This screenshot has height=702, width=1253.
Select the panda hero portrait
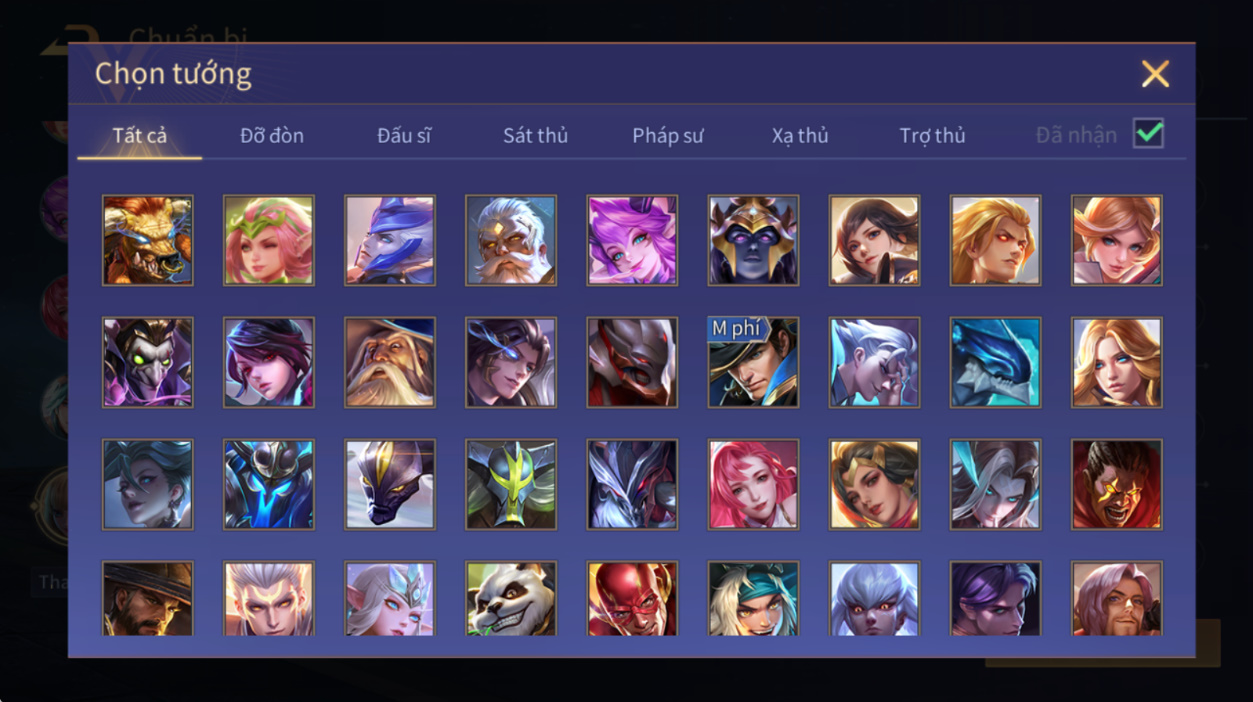pyautogui.click(x=511, y=598)
